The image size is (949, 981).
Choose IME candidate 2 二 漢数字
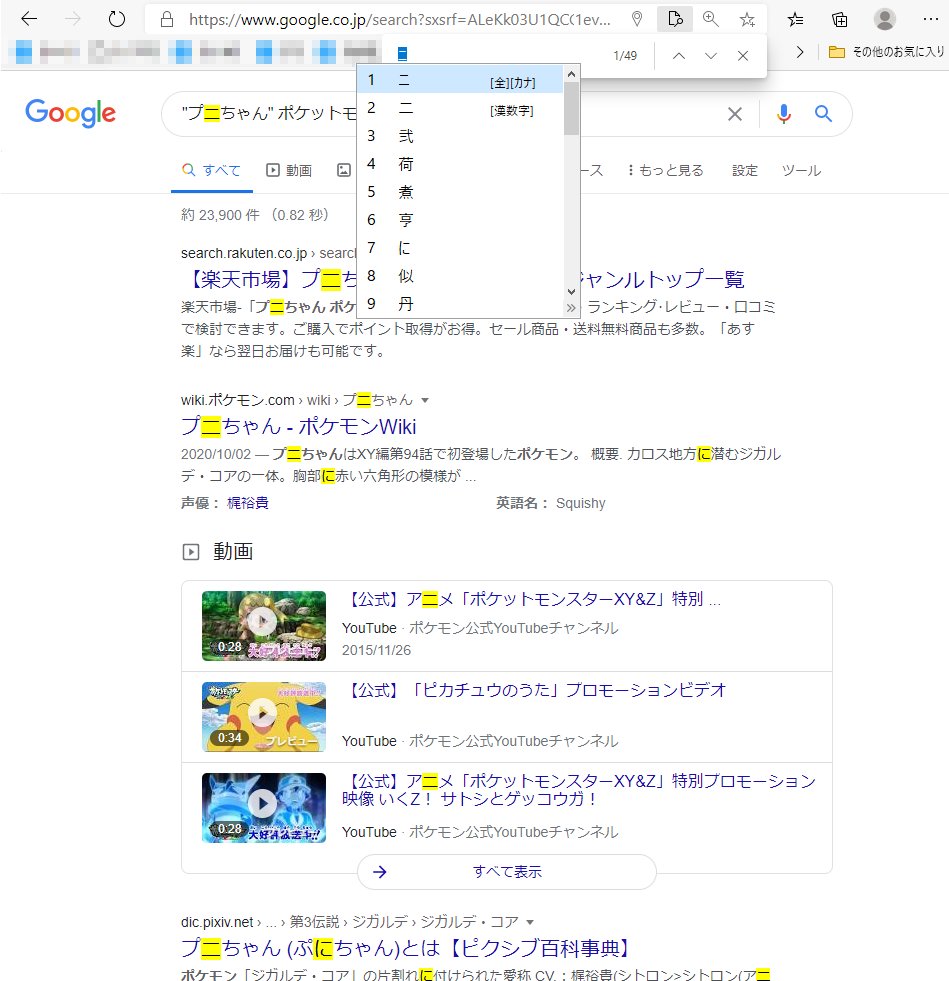pyautogui.click(x=460, y=108)
